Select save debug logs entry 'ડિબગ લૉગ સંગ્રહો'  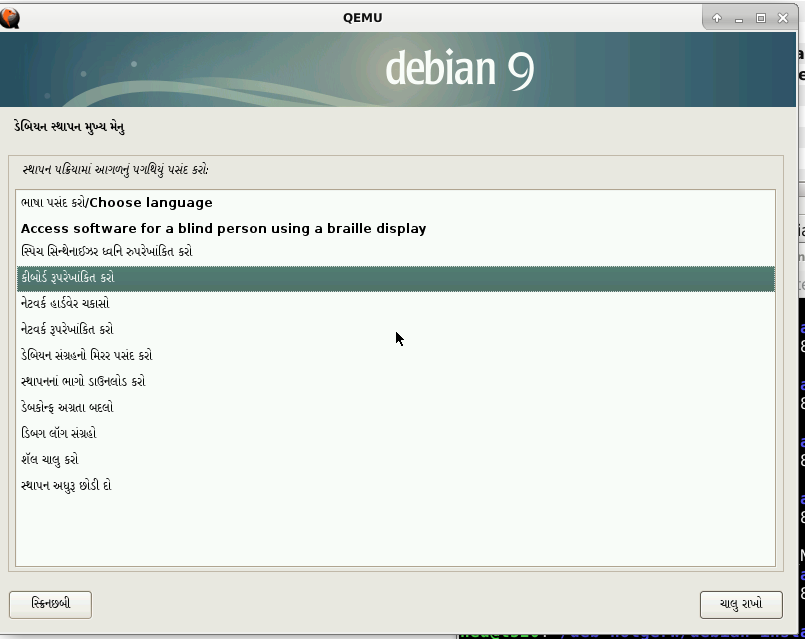395,434
